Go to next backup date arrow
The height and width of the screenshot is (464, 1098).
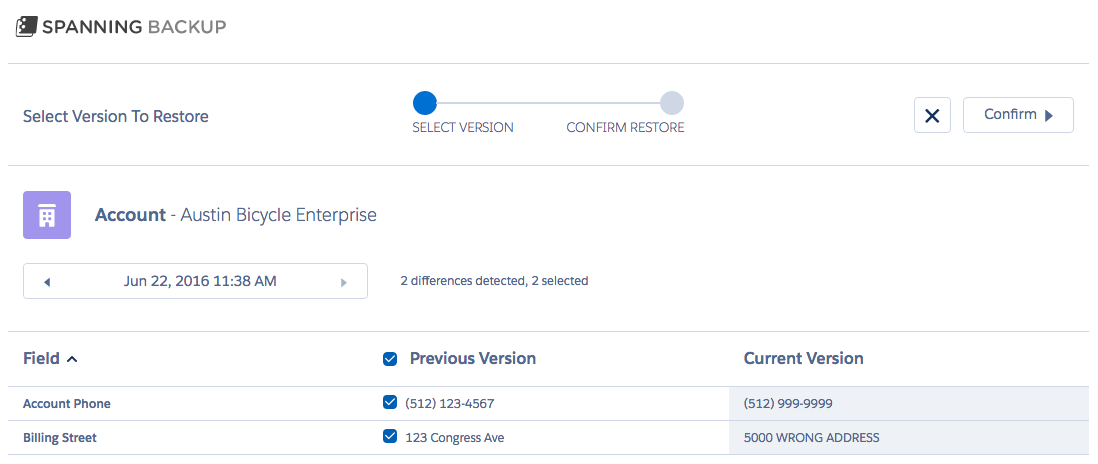point(344,282)
